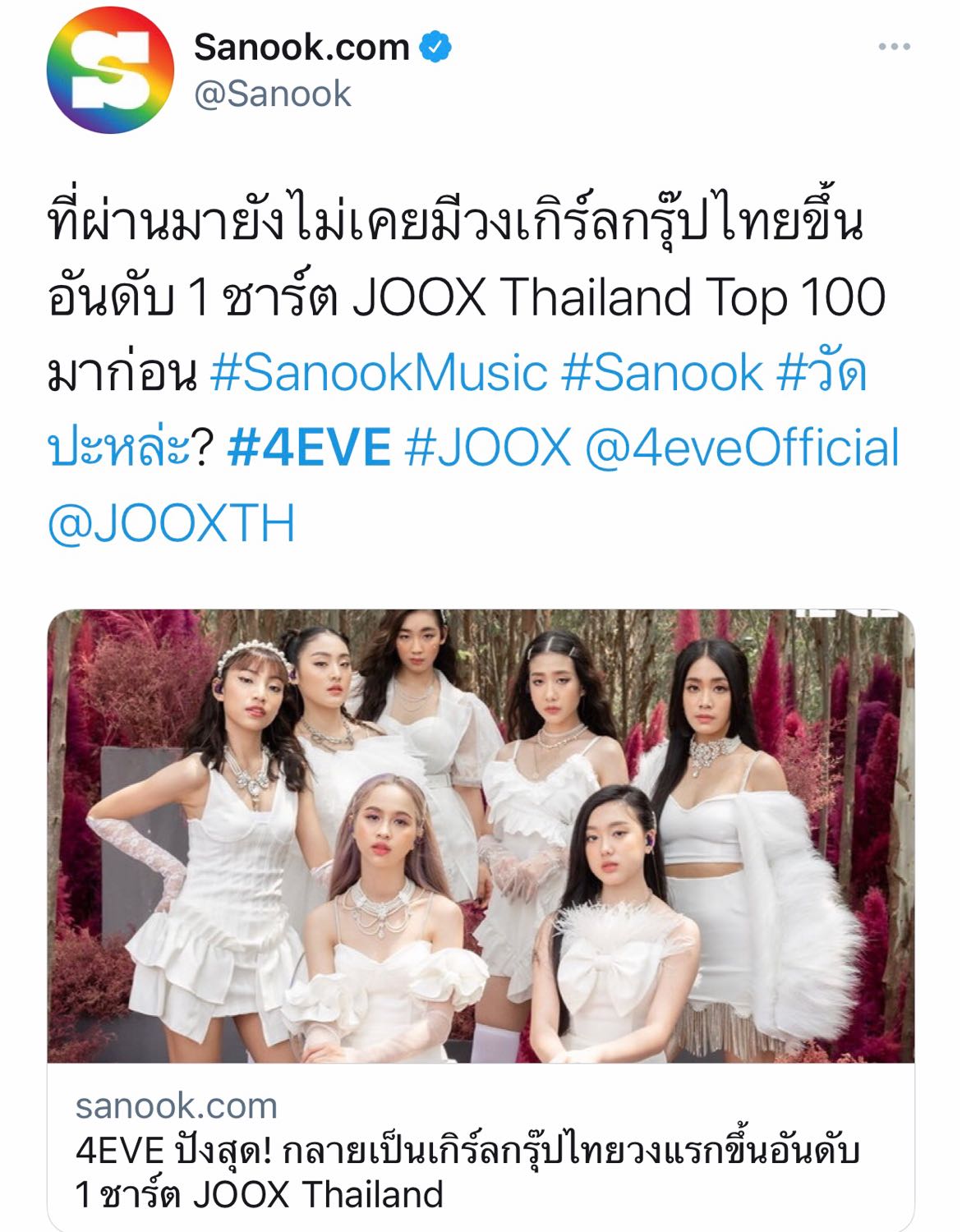Click the blue verified badge icon

435,48
